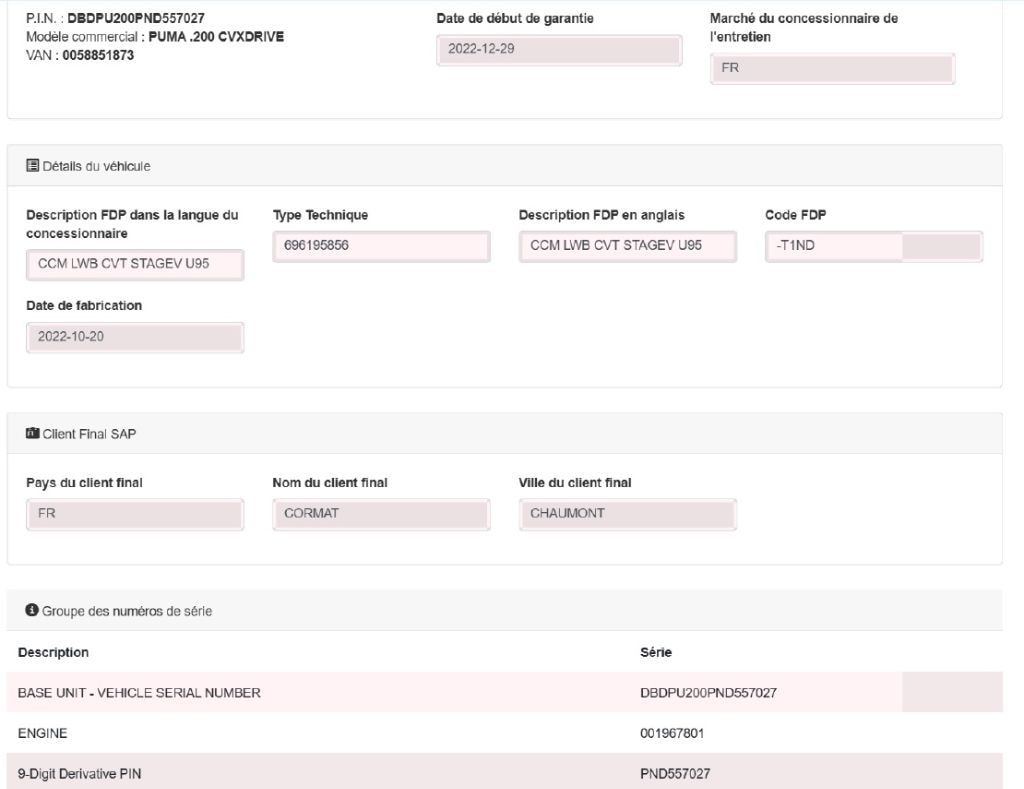Focus the Description FDP dans la langue field
This screenshot has height=789, width=1024.
(135, 265)
